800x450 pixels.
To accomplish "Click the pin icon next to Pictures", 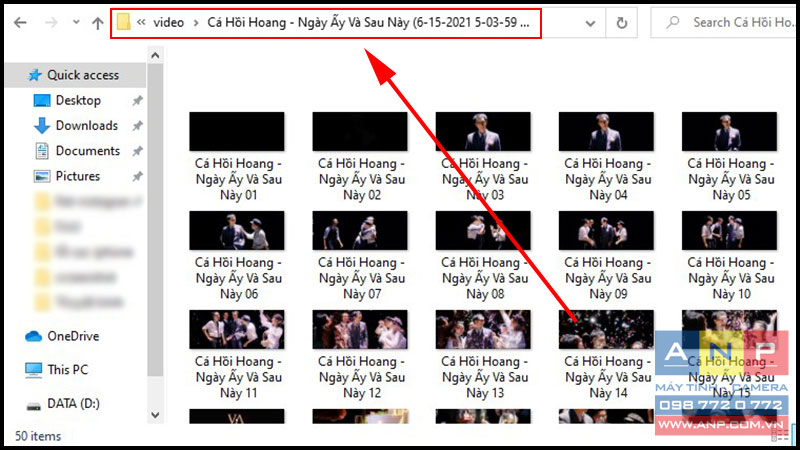I will tap(137, 177).
